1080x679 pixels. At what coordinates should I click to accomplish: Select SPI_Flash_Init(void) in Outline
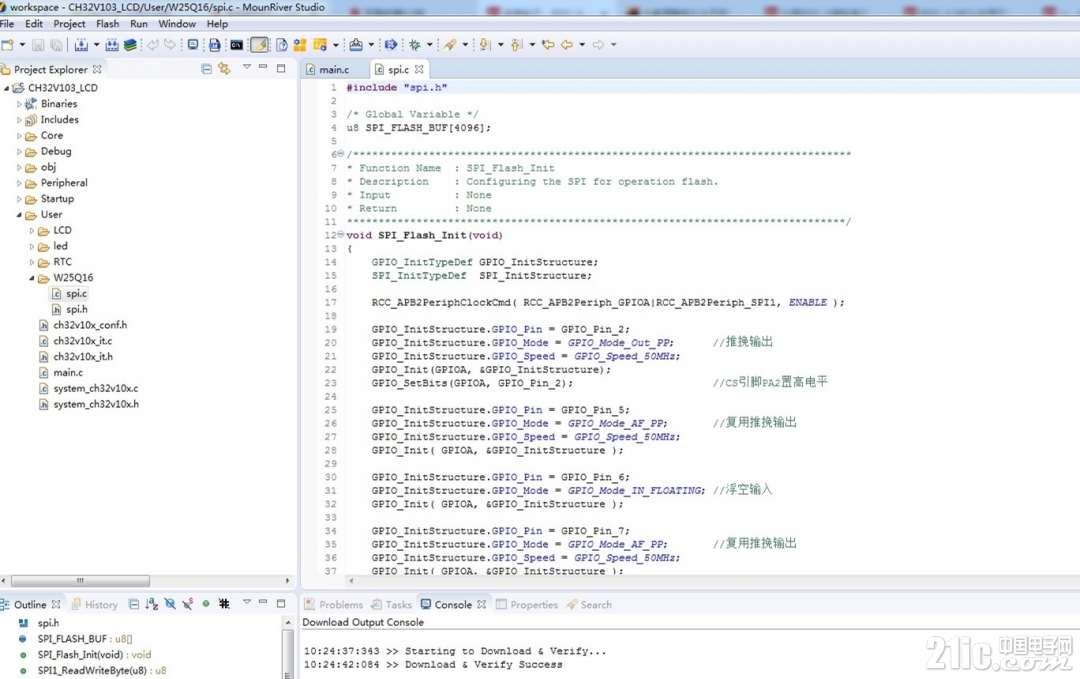94,655
